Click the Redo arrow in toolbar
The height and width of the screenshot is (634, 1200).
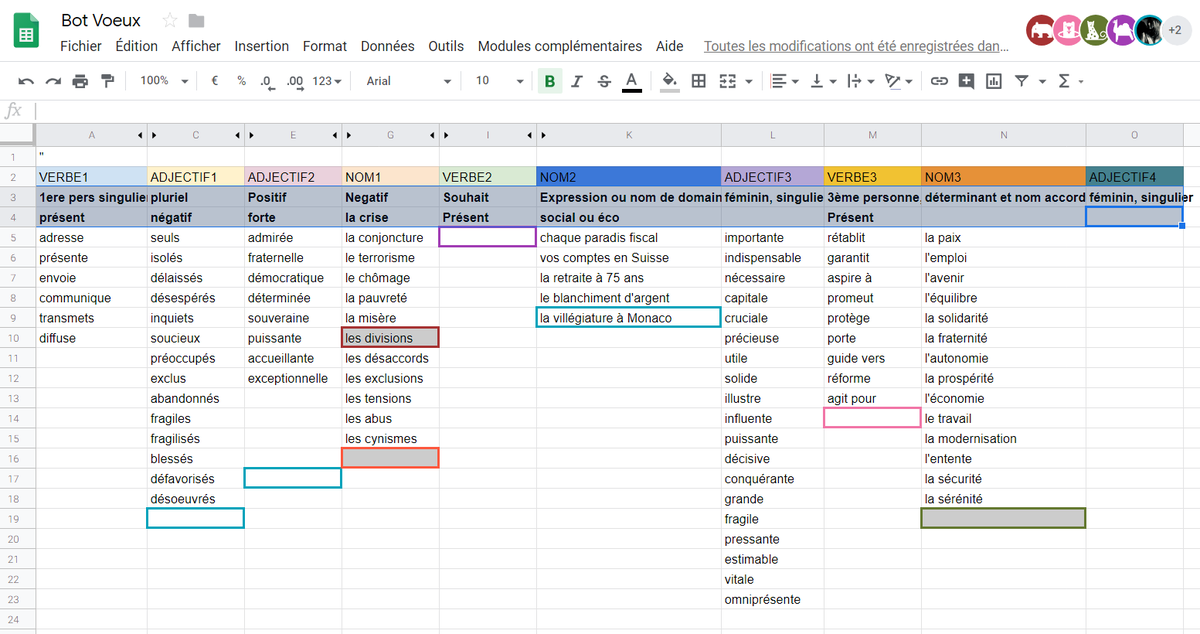pos(53,81)
